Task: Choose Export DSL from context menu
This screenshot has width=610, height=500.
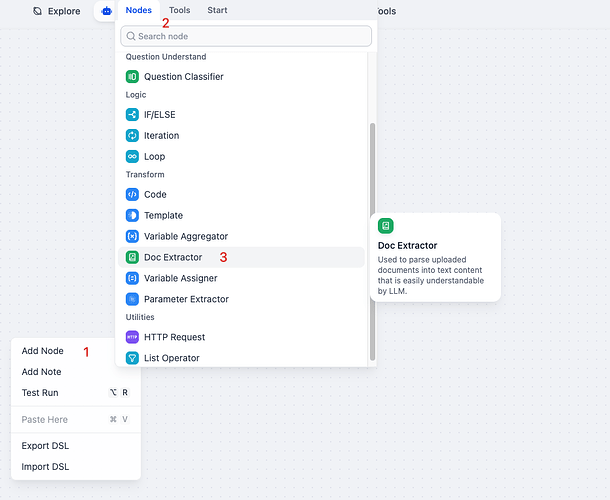Action: coord(76,446)
